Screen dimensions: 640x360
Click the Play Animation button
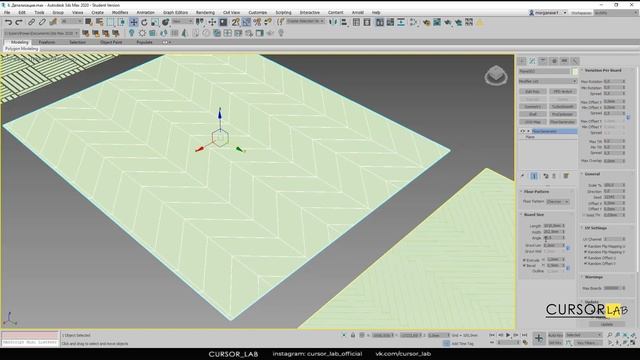(x=508, y=335)
